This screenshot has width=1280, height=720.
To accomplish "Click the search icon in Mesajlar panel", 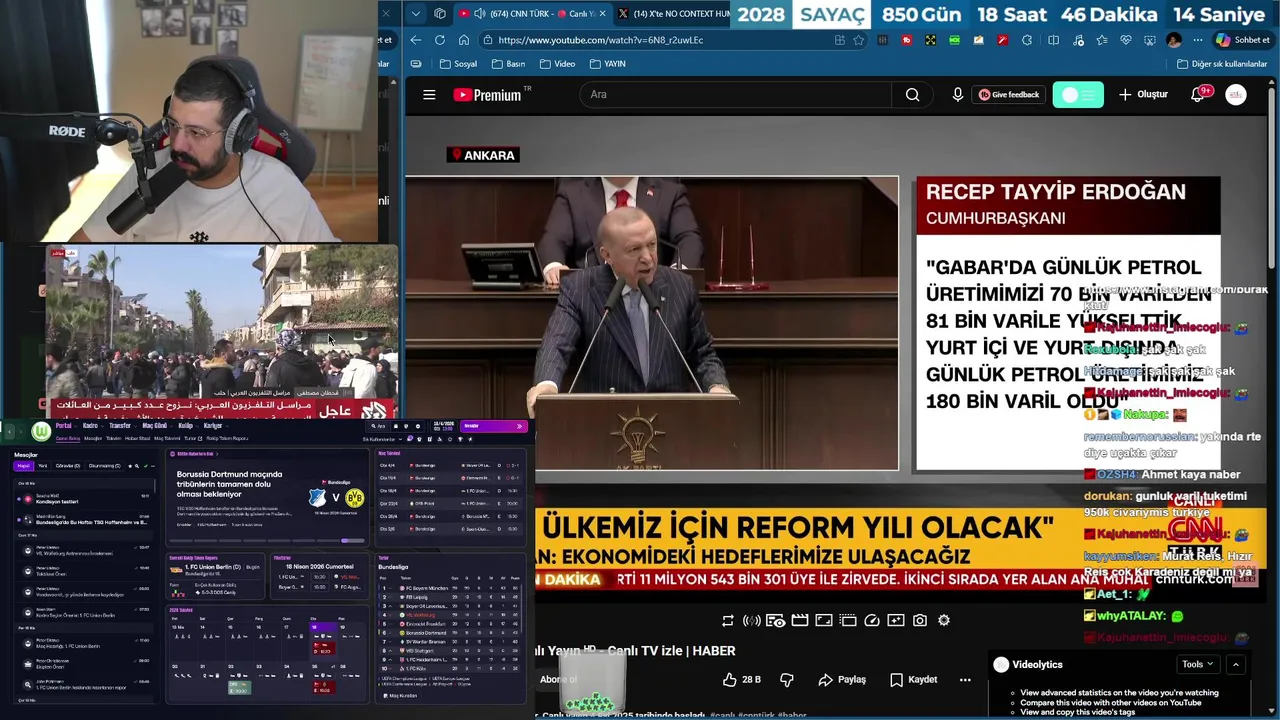I will point(137,466).
